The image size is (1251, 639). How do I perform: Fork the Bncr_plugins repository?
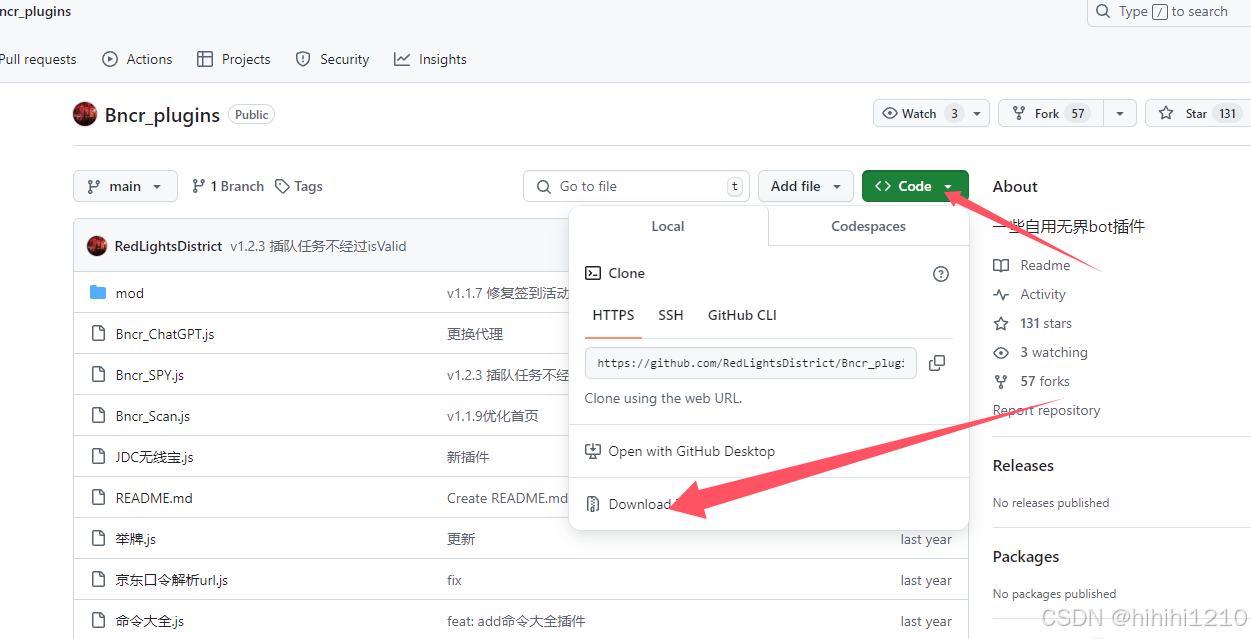(1050, 113)
